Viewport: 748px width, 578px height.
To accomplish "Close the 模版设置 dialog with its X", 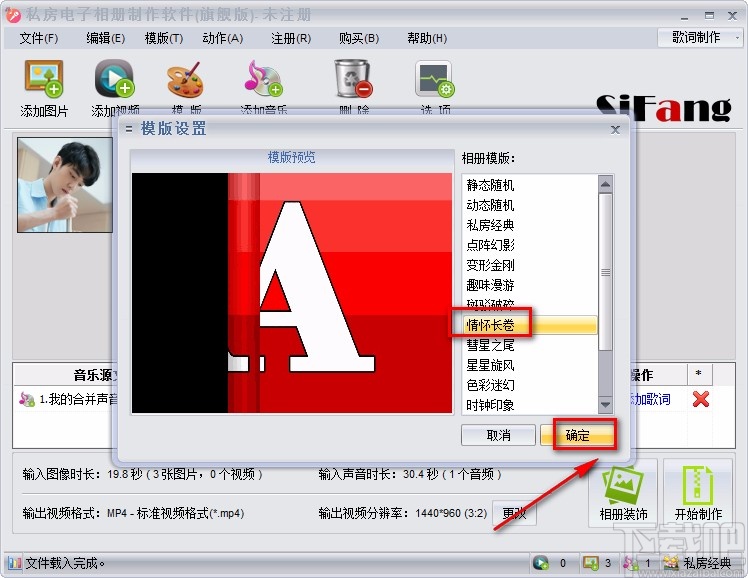I will (x=615, y=129).
